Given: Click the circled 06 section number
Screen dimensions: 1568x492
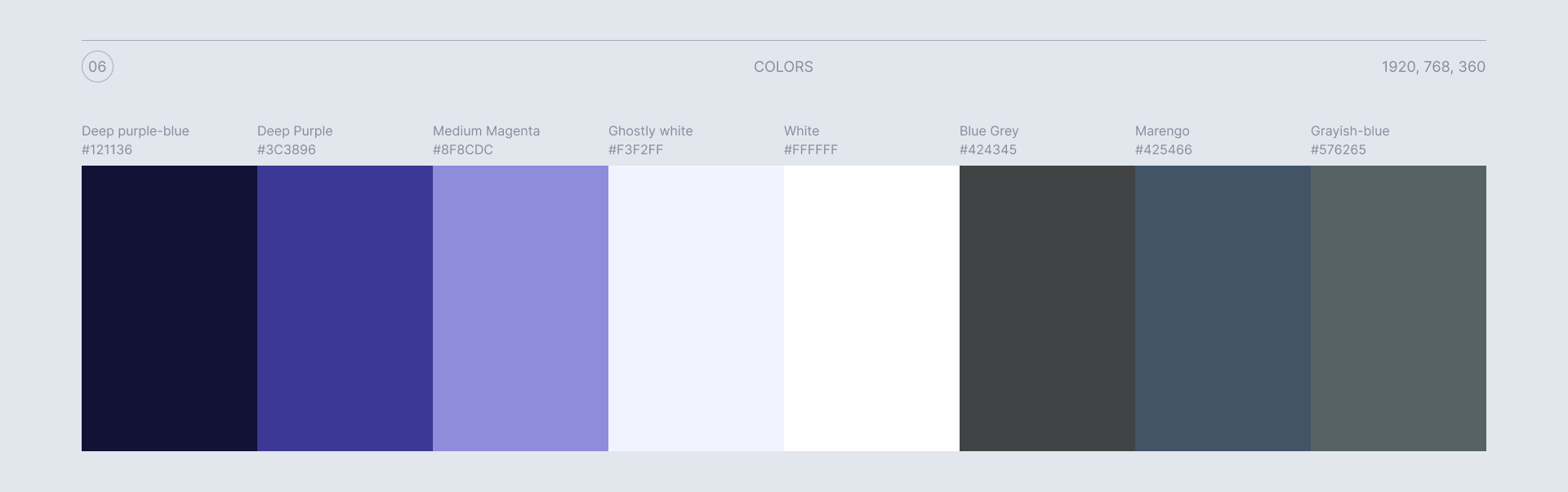Looking at the screenshot, I should (97, 67).
